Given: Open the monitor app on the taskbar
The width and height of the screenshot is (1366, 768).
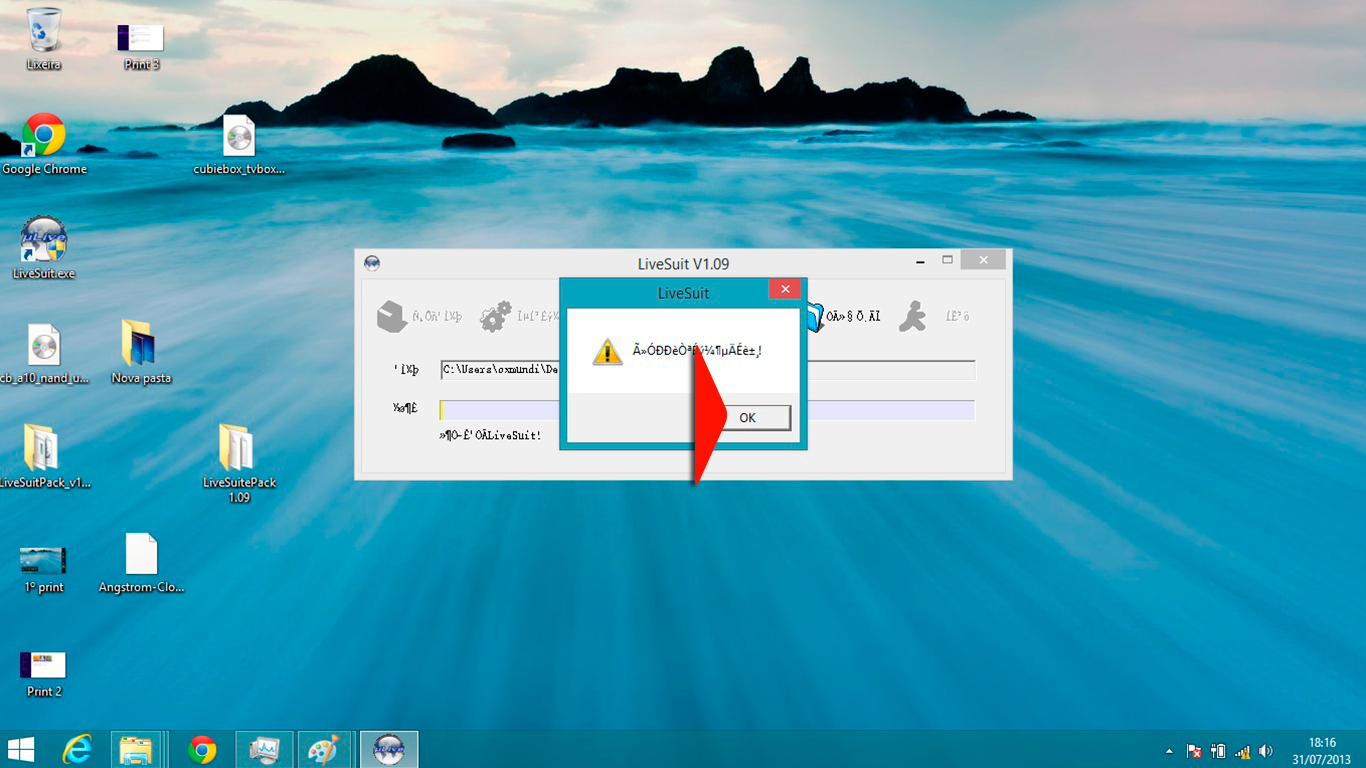Looking at the screenshot, I should 264,749.
